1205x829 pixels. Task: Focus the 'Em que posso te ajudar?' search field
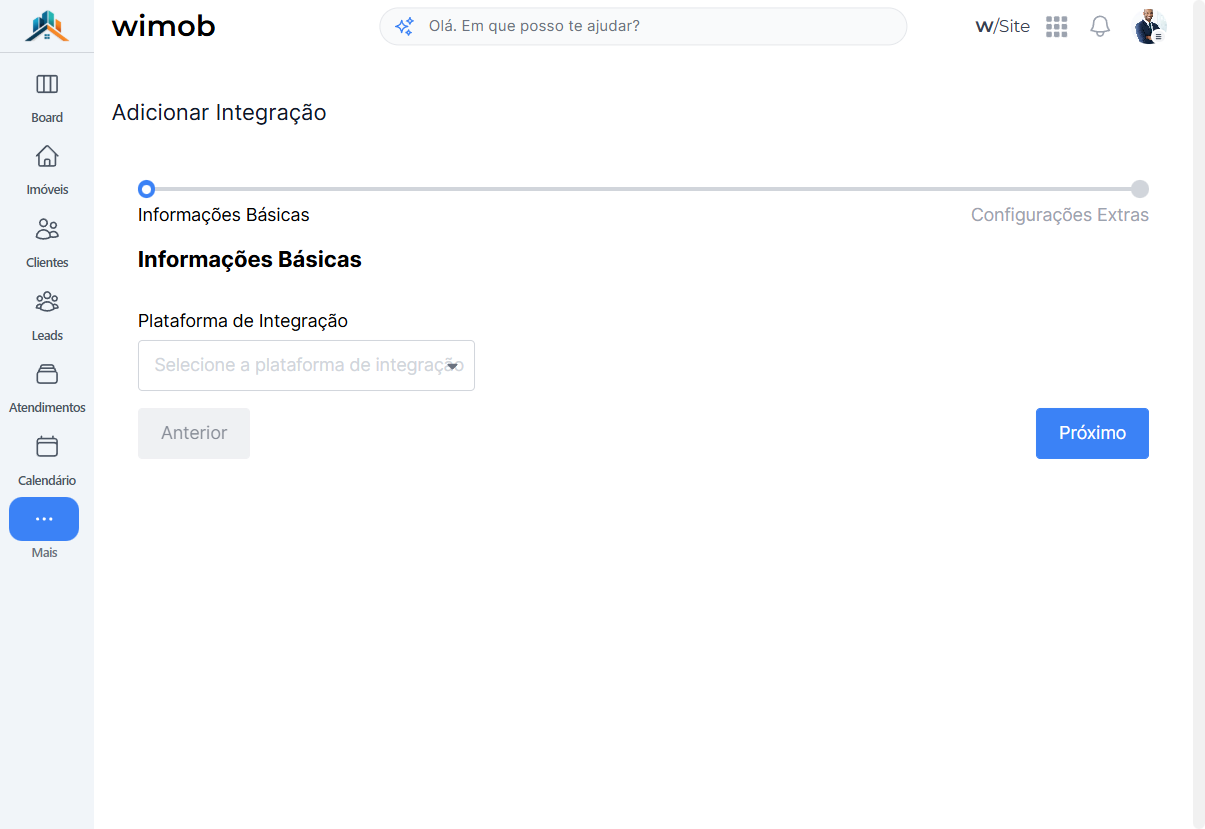pyautogui.click(x=643, y=27)
